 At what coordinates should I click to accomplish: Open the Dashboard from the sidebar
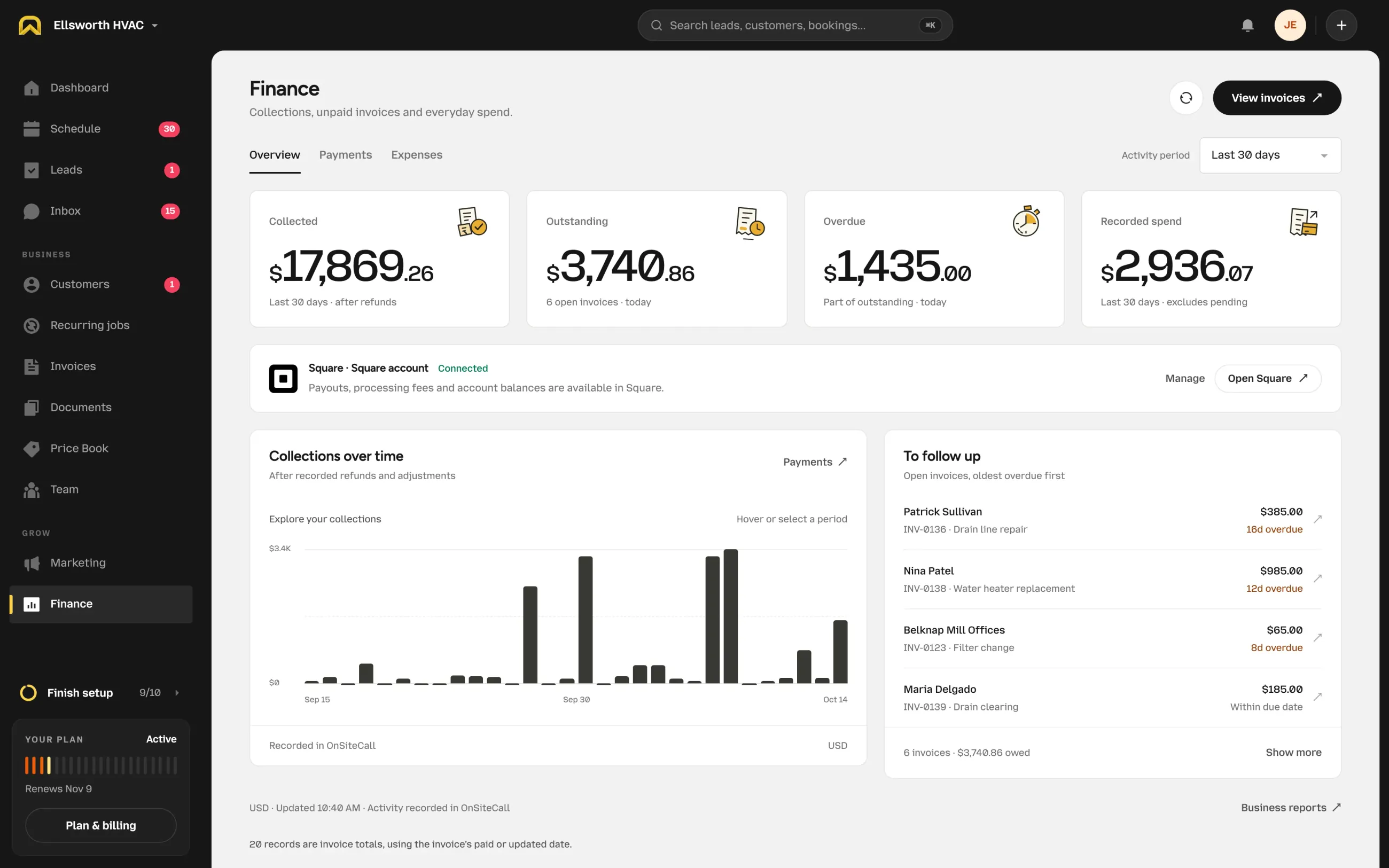coord(100,88)
